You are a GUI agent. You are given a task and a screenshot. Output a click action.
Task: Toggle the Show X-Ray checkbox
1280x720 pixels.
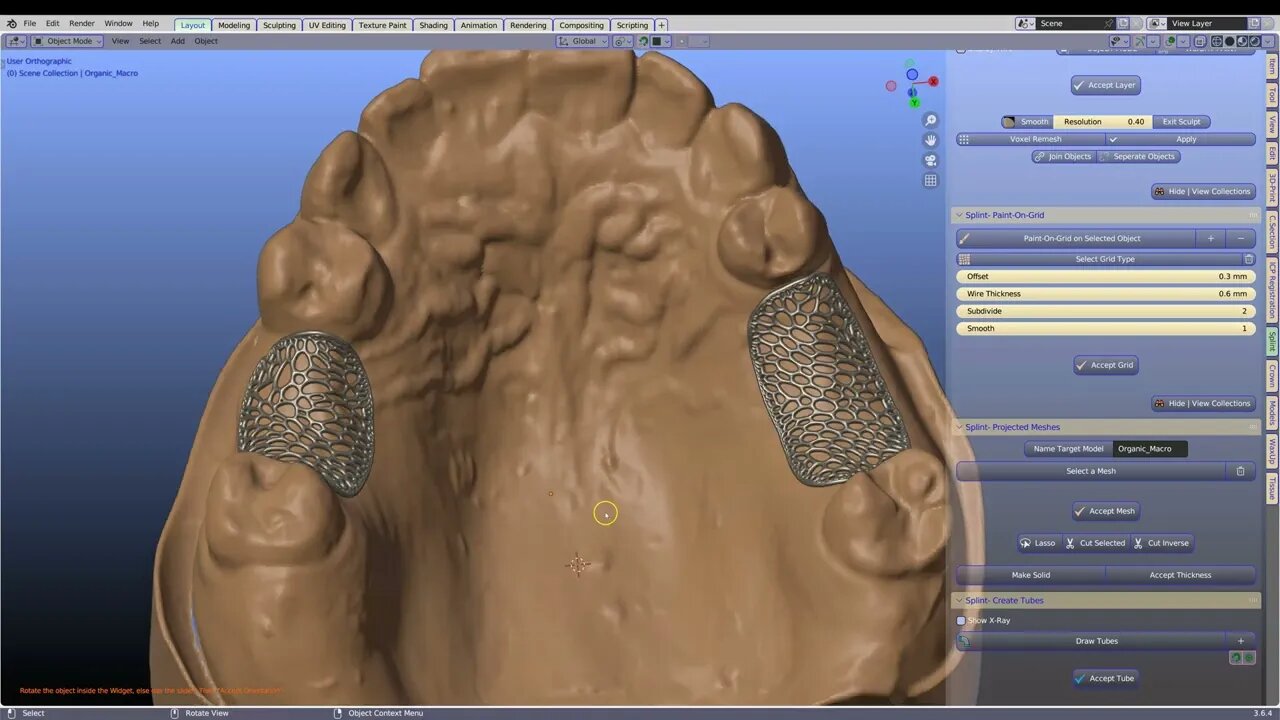point(961,620)
